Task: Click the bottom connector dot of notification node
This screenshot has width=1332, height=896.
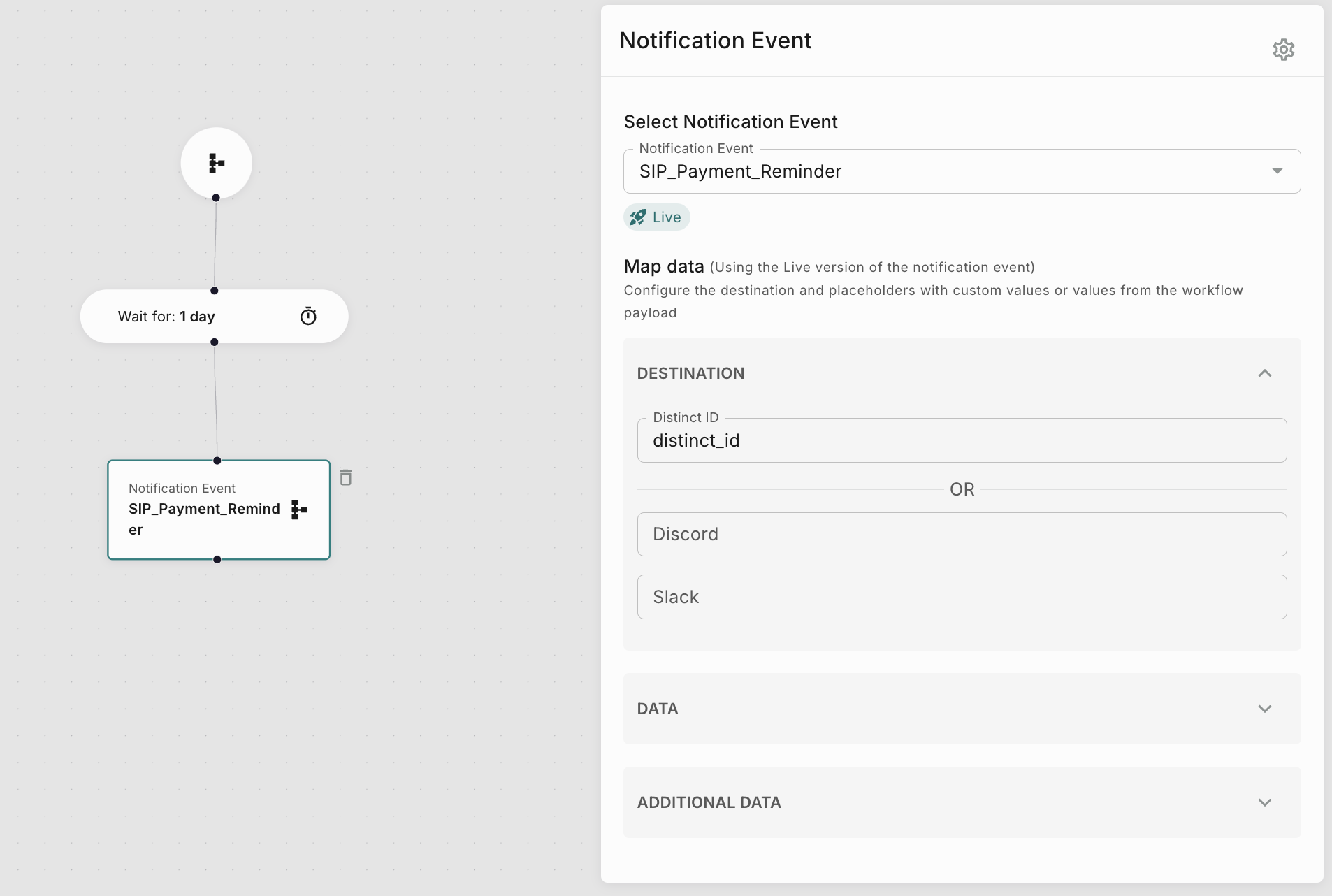Action: coord(217,559)
